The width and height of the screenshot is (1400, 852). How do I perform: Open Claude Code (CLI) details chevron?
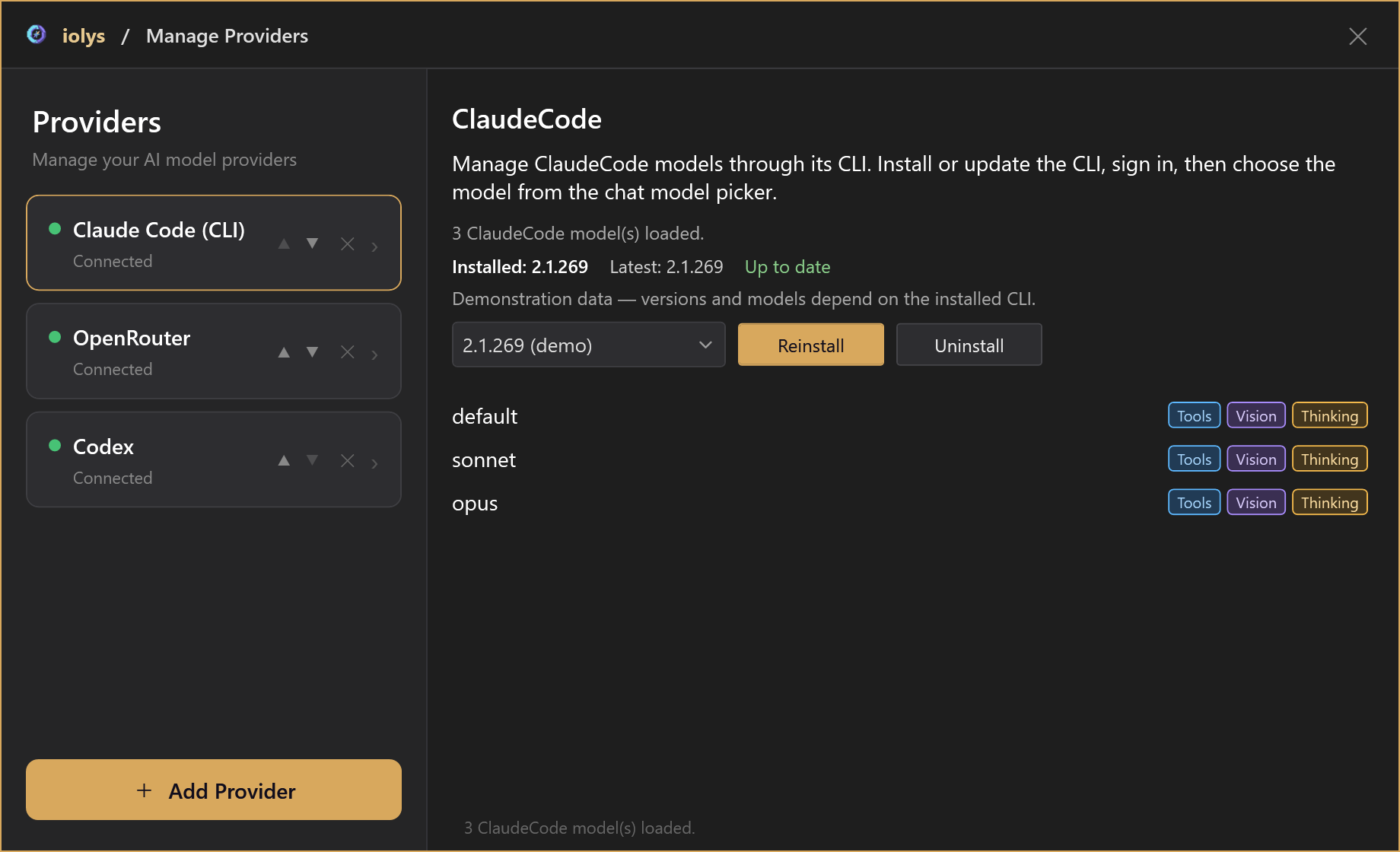(374, 246)
